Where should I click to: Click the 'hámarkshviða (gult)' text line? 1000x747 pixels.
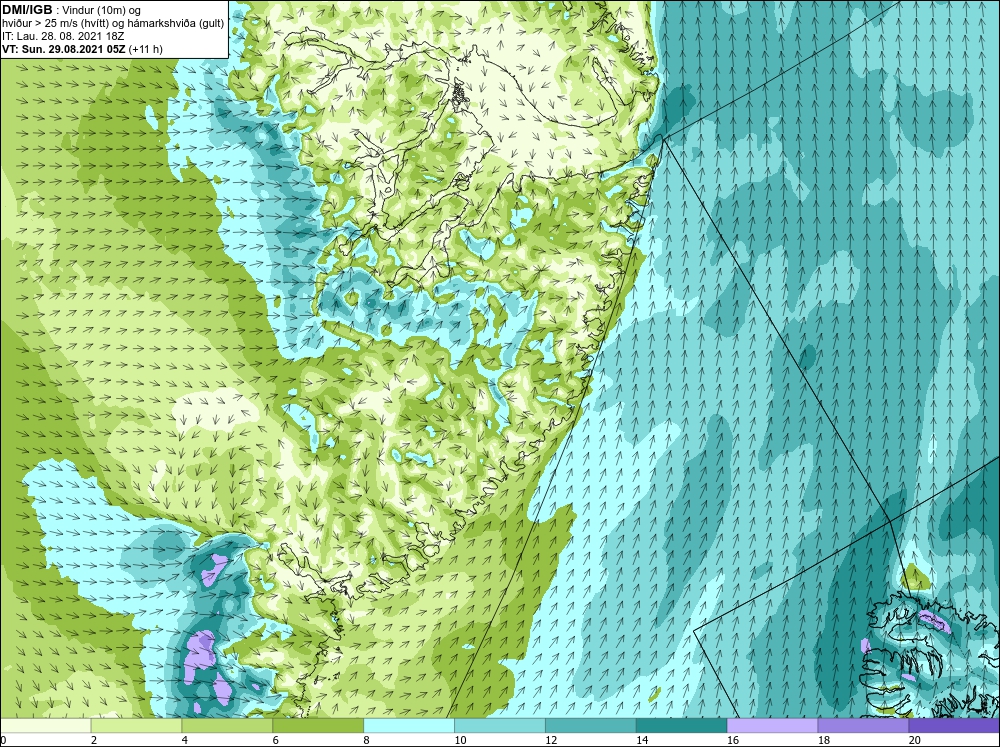point(176,24)
